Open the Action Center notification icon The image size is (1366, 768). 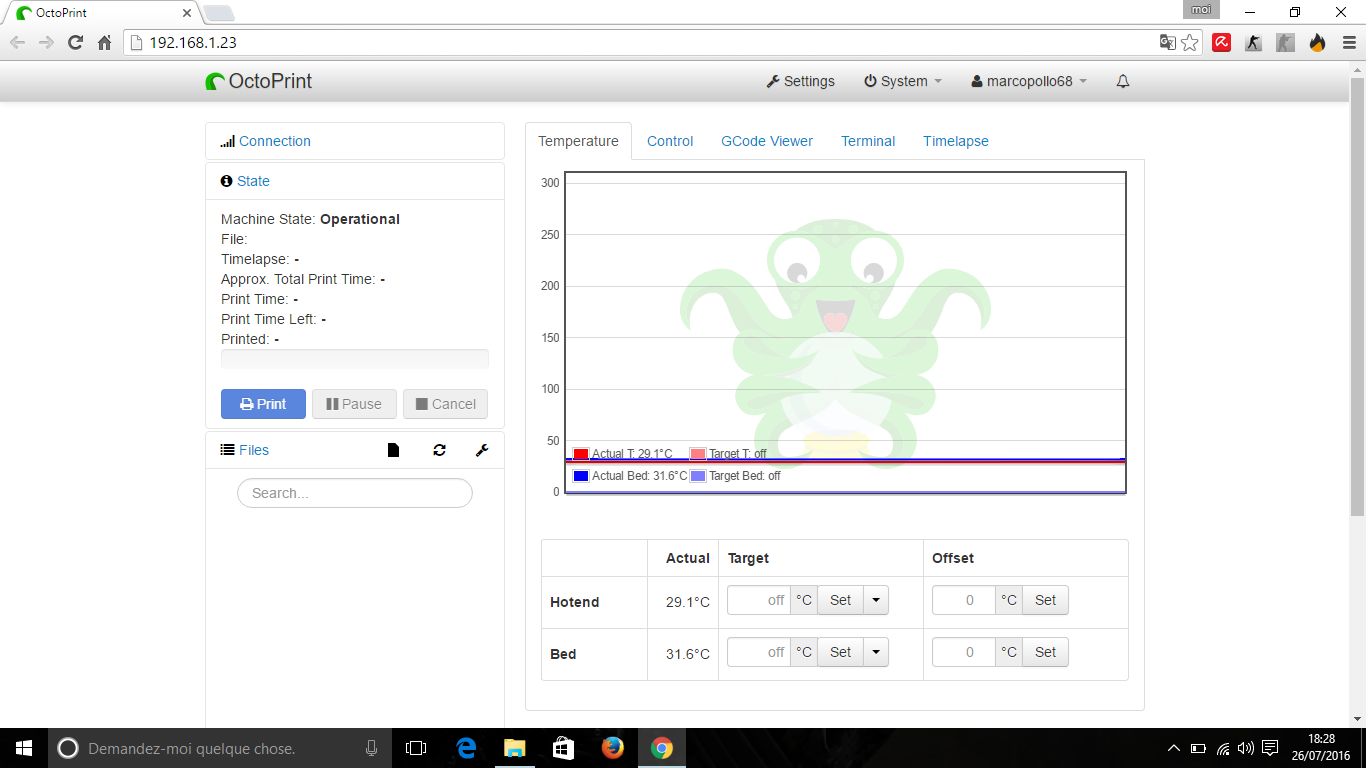click(1270, 748)
